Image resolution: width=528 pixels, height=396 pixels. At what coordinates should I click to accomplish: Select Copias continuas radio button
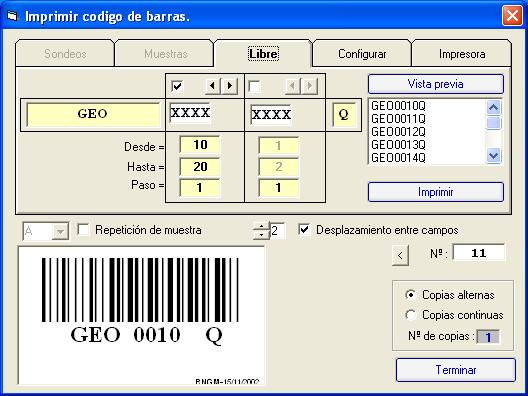click(x=410, y=315)
